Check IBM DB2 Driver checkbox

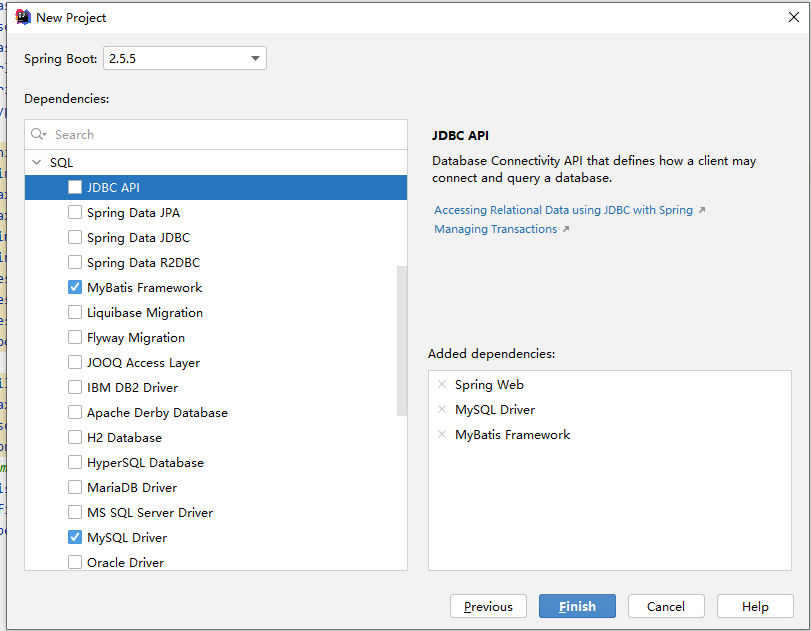[75, 387]
